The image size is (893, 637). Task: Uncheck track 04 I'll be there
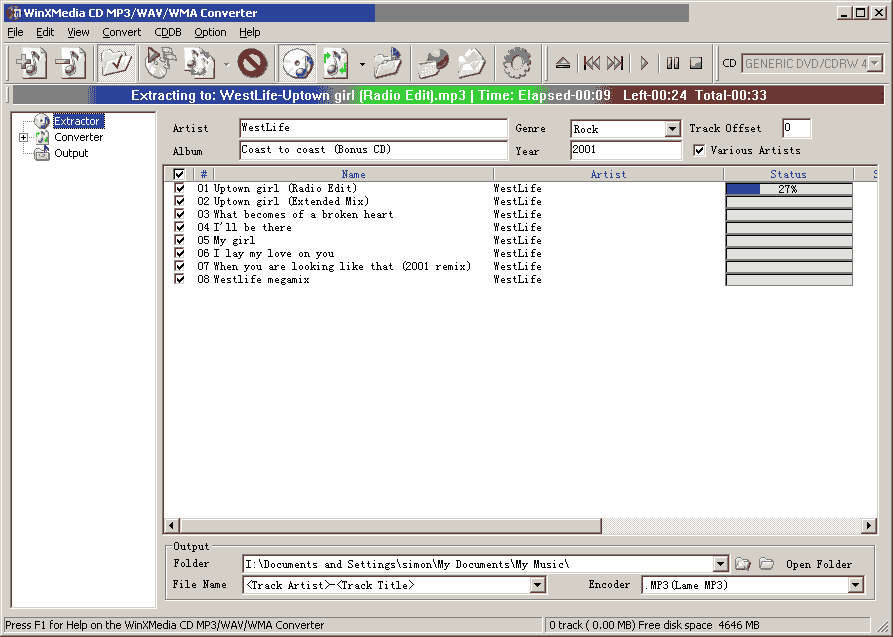coord(179,227)
